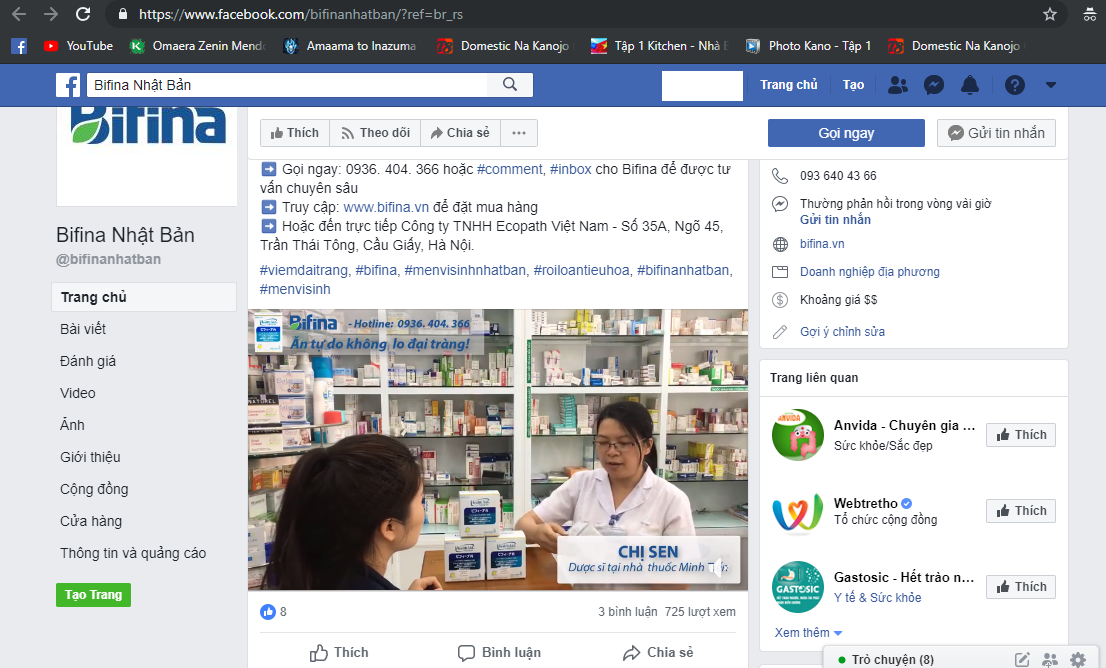Image resolution: width=1106 pixels, height=668 pixels.
Task: Open the Photo Kano - Tập 1 bookmark
Action: (808, 46)
